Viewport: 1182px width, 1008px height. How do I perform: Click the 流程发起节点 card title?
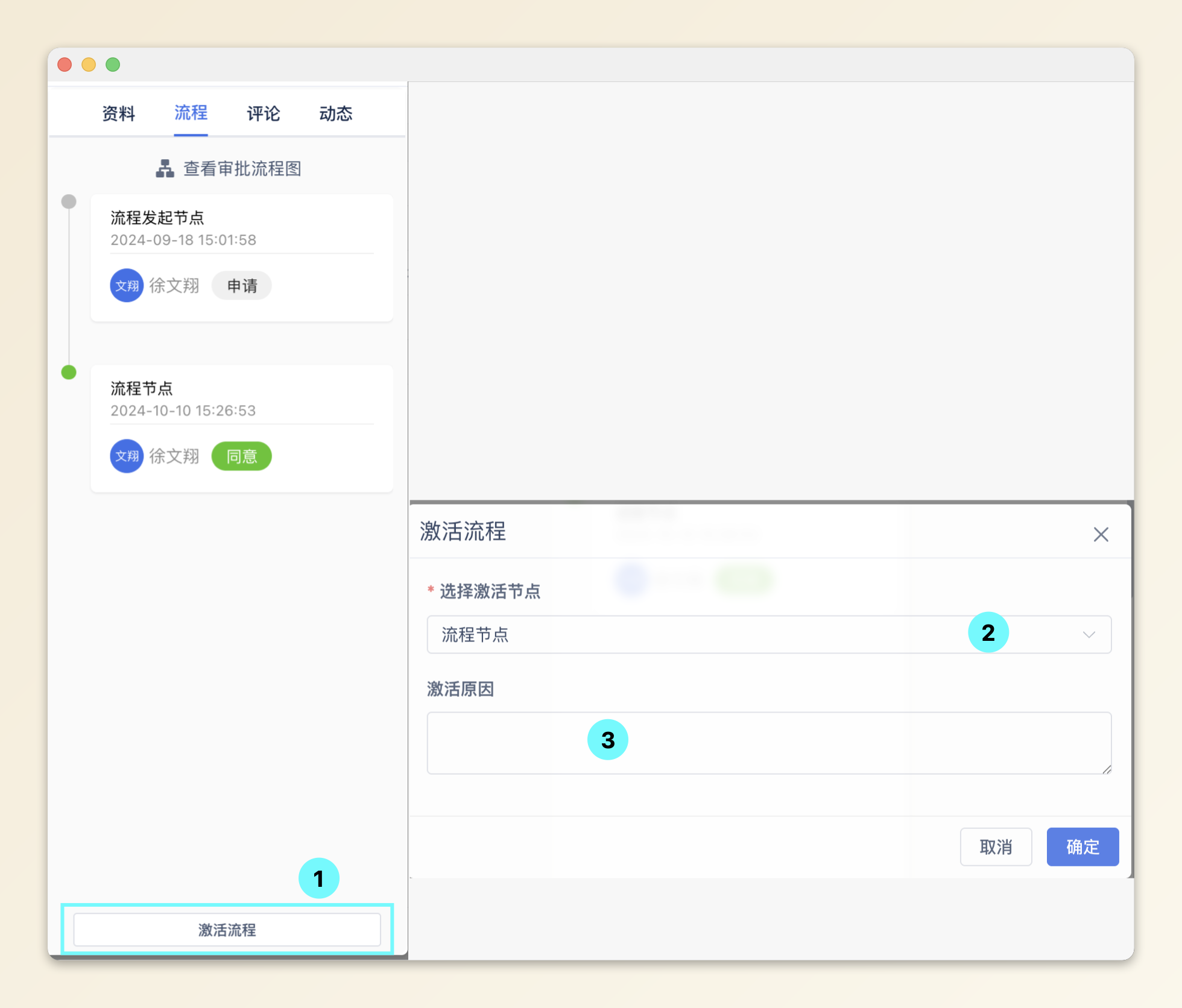point(157,218)
